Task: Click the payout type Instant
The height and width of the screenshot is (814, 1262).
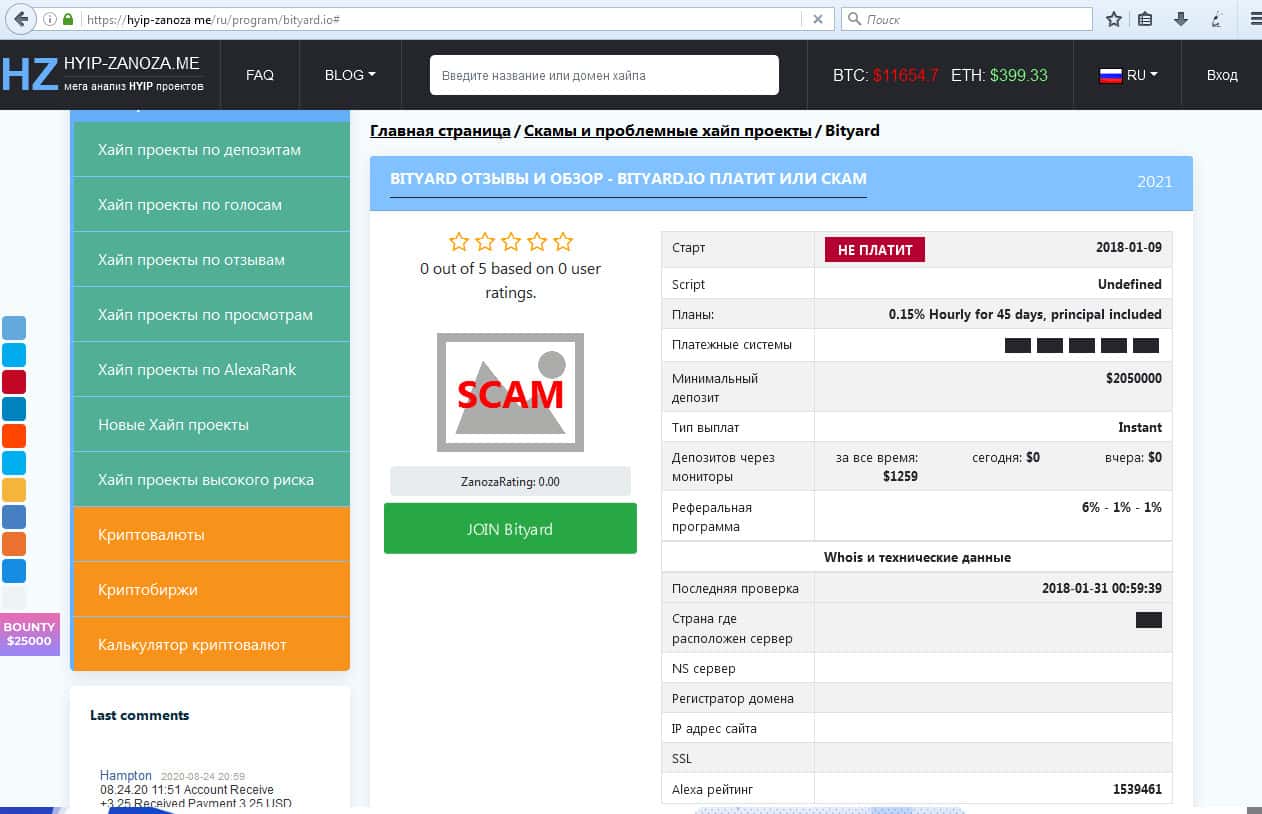Action: pyautogui.click(x=1140, y=427)
